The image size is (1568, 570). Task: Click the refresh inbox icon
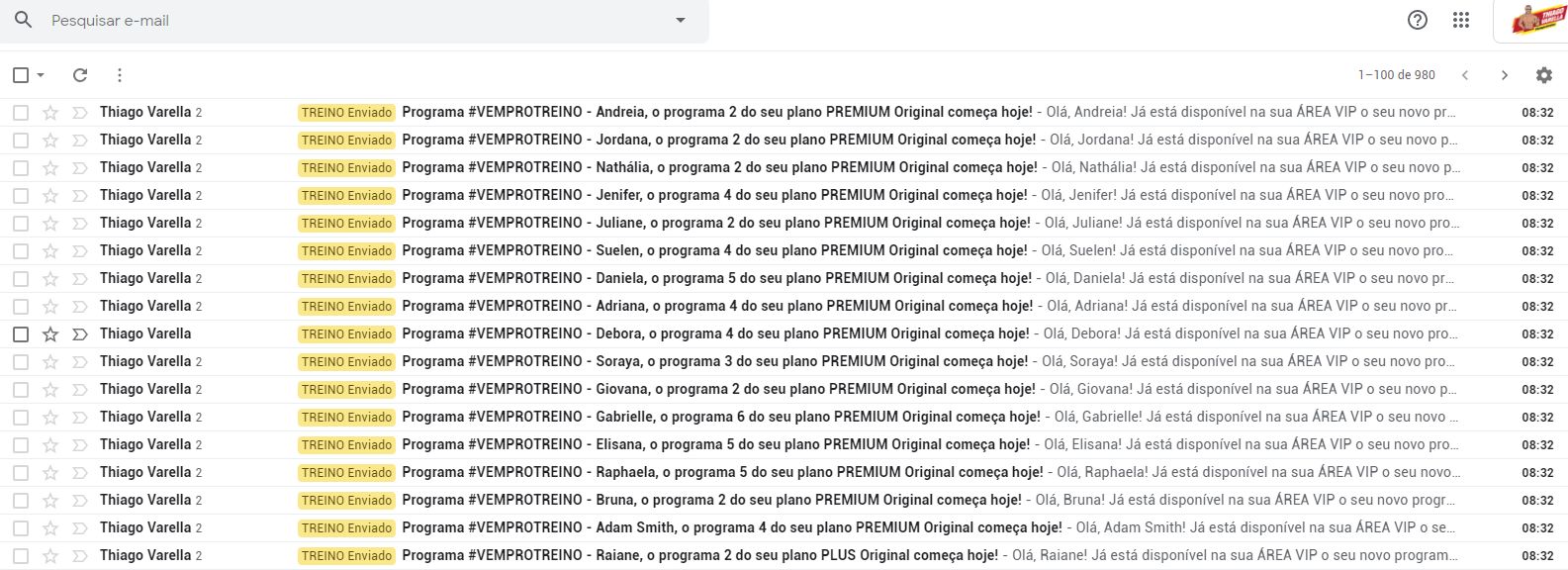(x=80, y=75)
